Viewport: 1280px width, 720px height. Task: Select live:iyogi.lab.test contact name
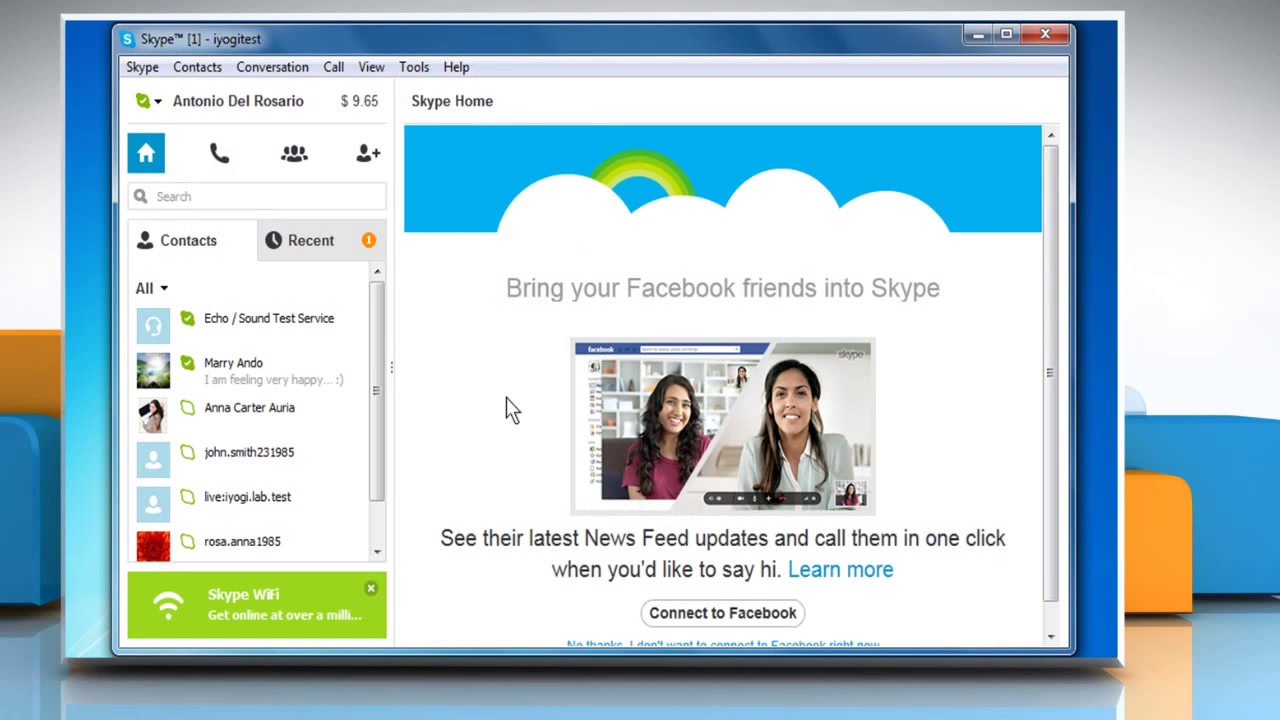click(248, 496)
